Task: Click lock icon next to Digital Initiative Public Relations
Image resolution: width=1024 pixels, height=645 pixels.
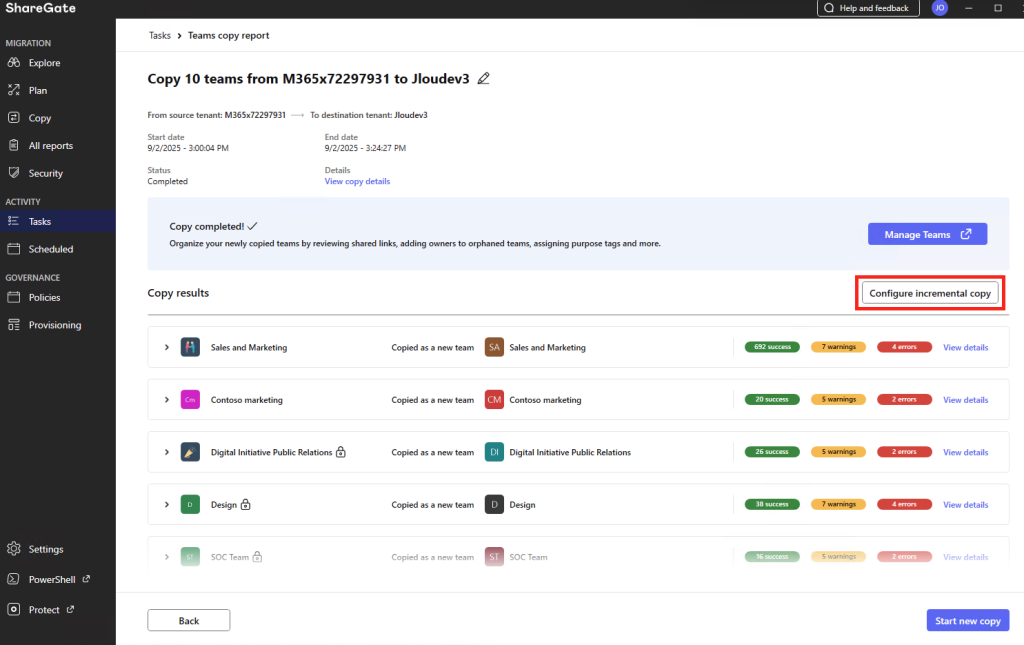Action: pyautogui.click(x=341, y=452)
